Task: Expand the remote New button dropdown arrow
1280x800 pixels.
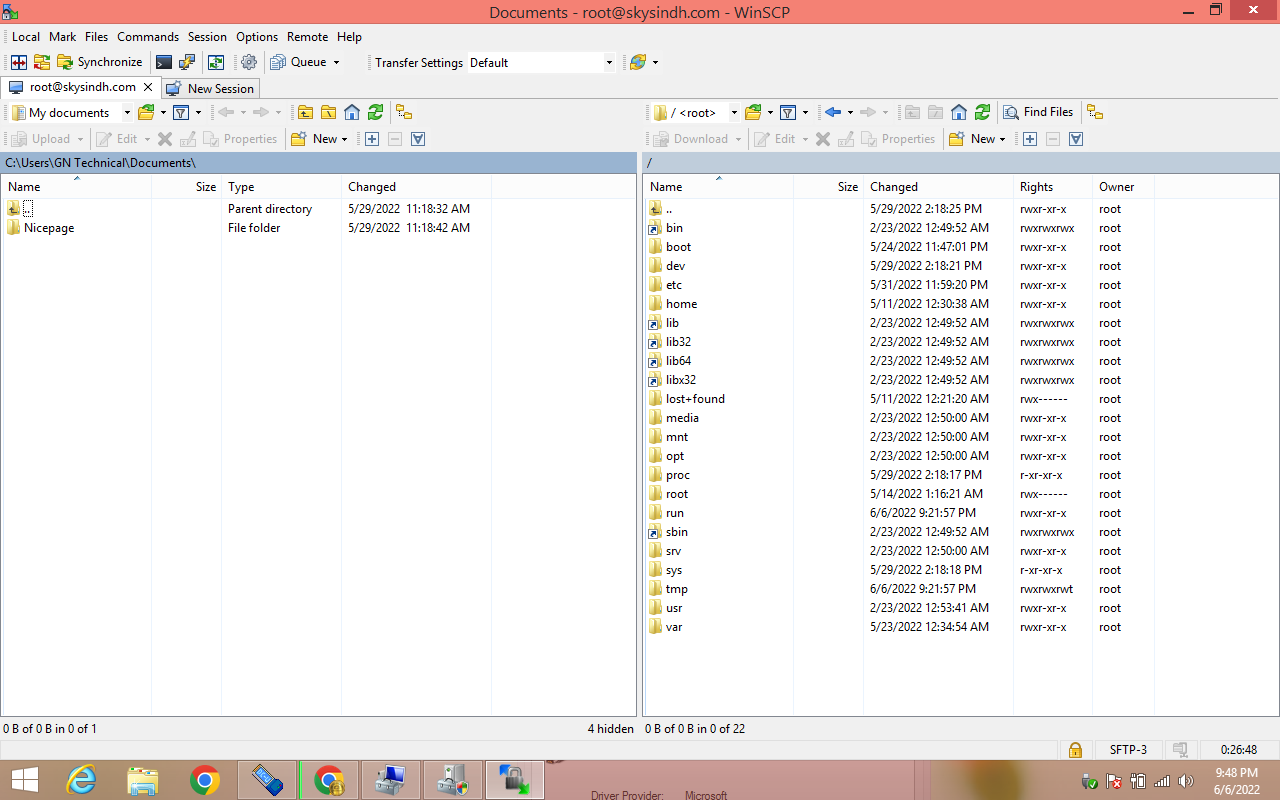Action: click(x=1002, y=139)
